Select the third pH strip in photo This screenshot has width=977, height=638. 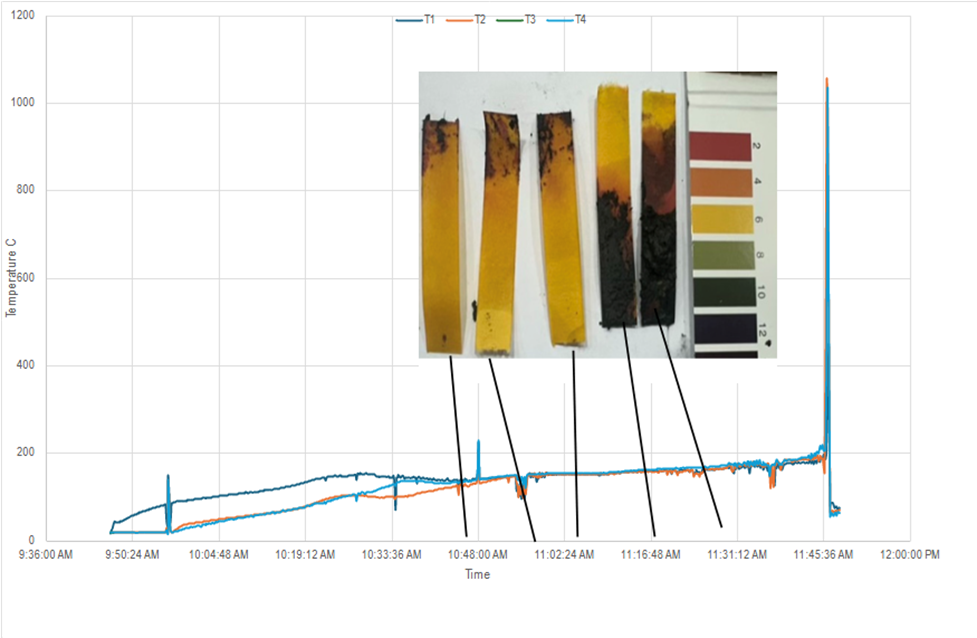(561, 229)
